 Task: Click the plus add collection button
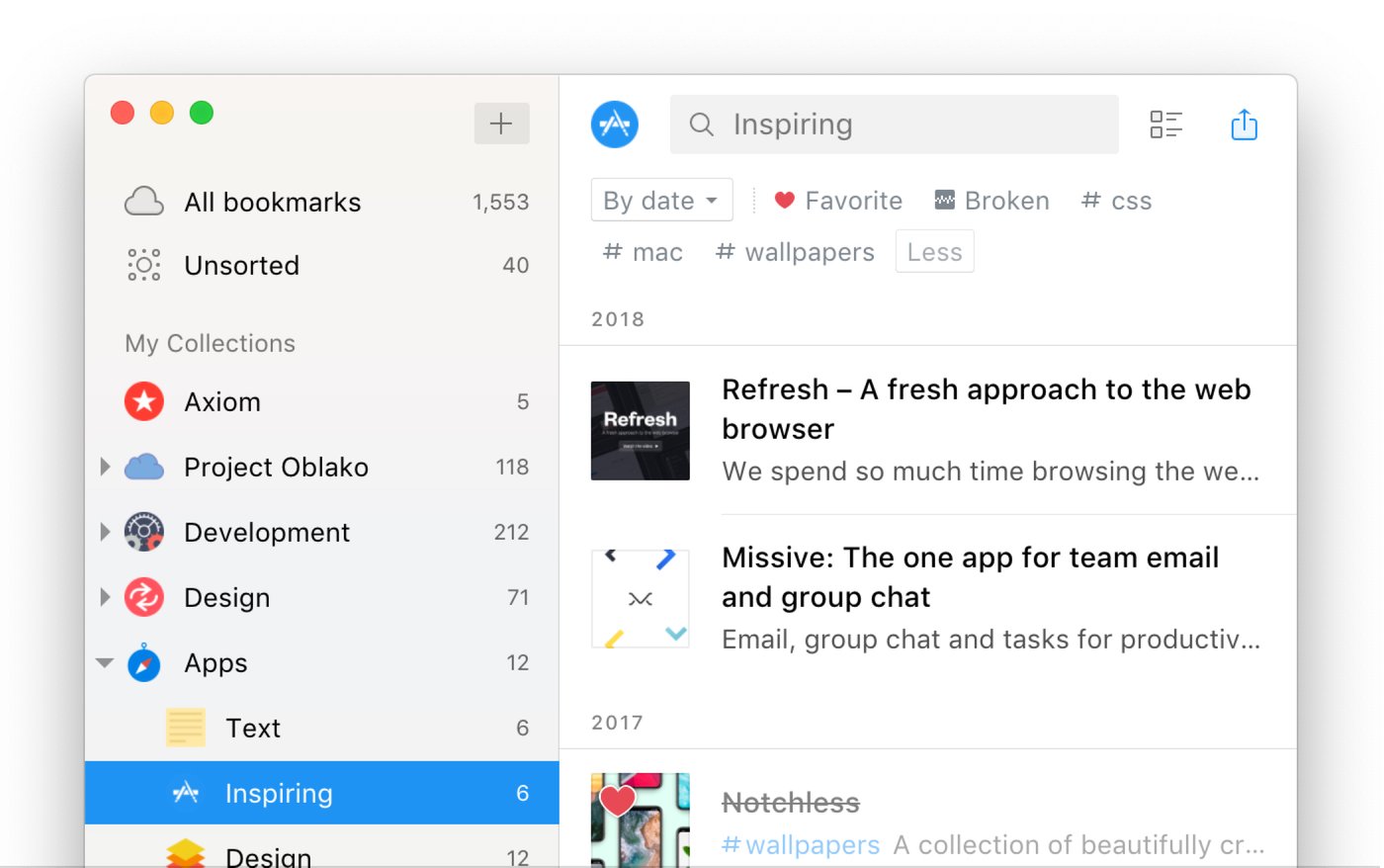501,124
